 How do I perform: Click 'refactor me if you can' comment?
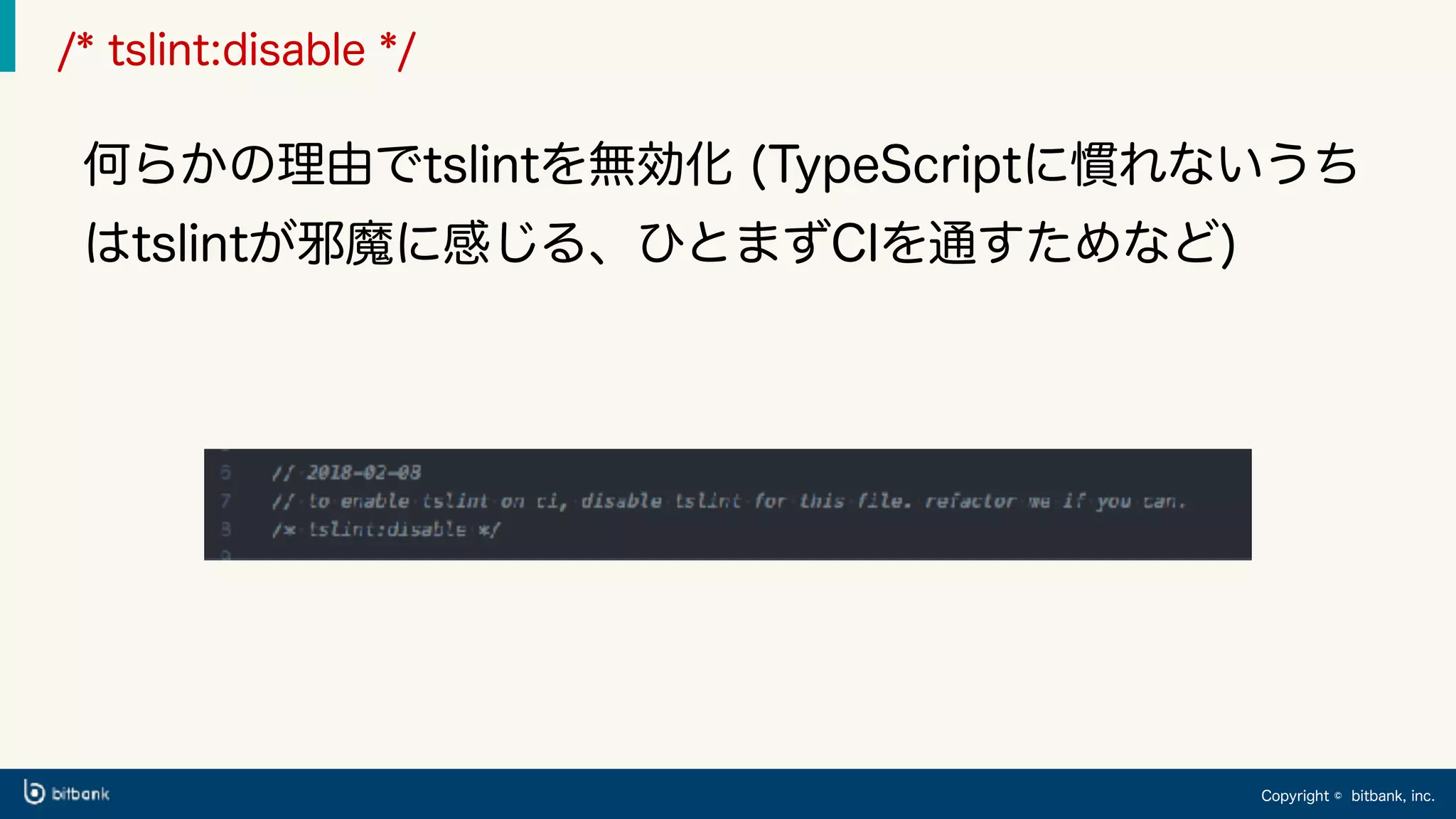tap(1055, 501)
